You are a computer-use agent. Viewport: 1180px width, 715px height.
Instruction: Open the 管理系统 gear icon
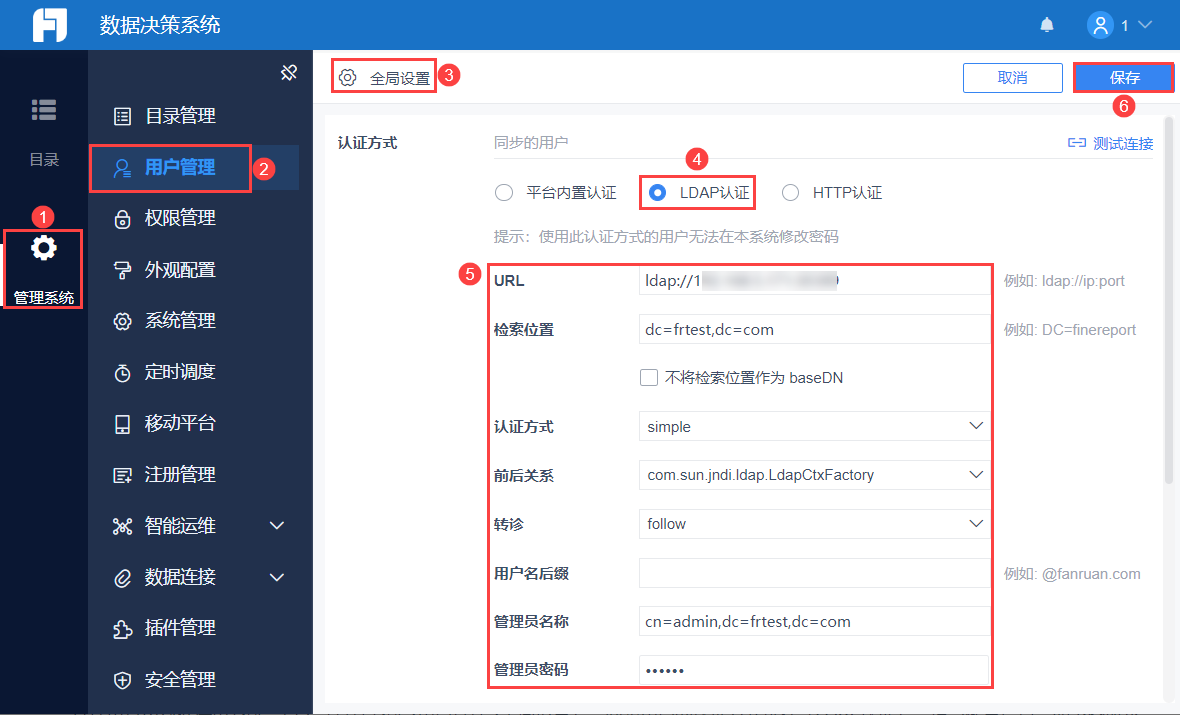point(44,248)
